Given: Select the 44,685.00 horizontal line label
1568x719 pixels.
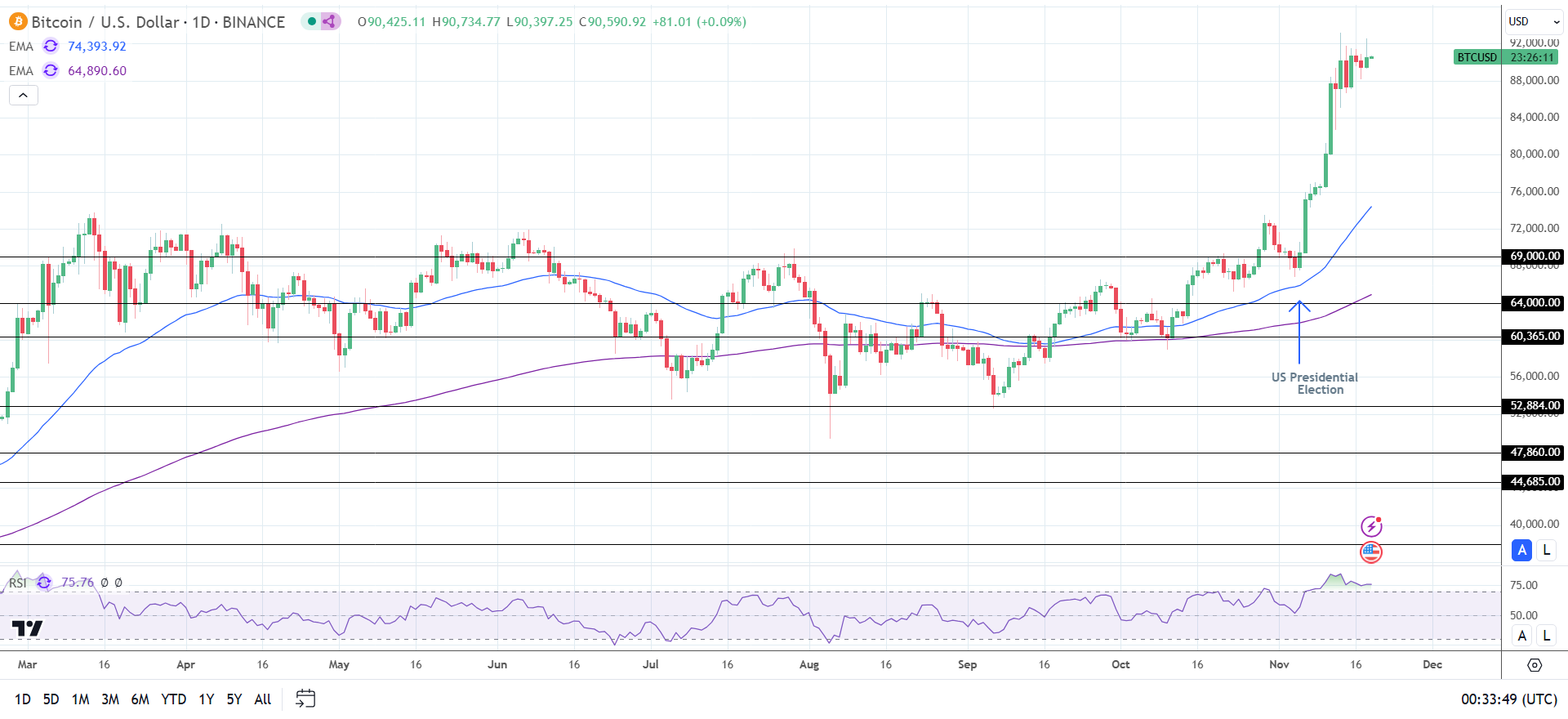Looking at the screenshot, I should [1535, 481].
